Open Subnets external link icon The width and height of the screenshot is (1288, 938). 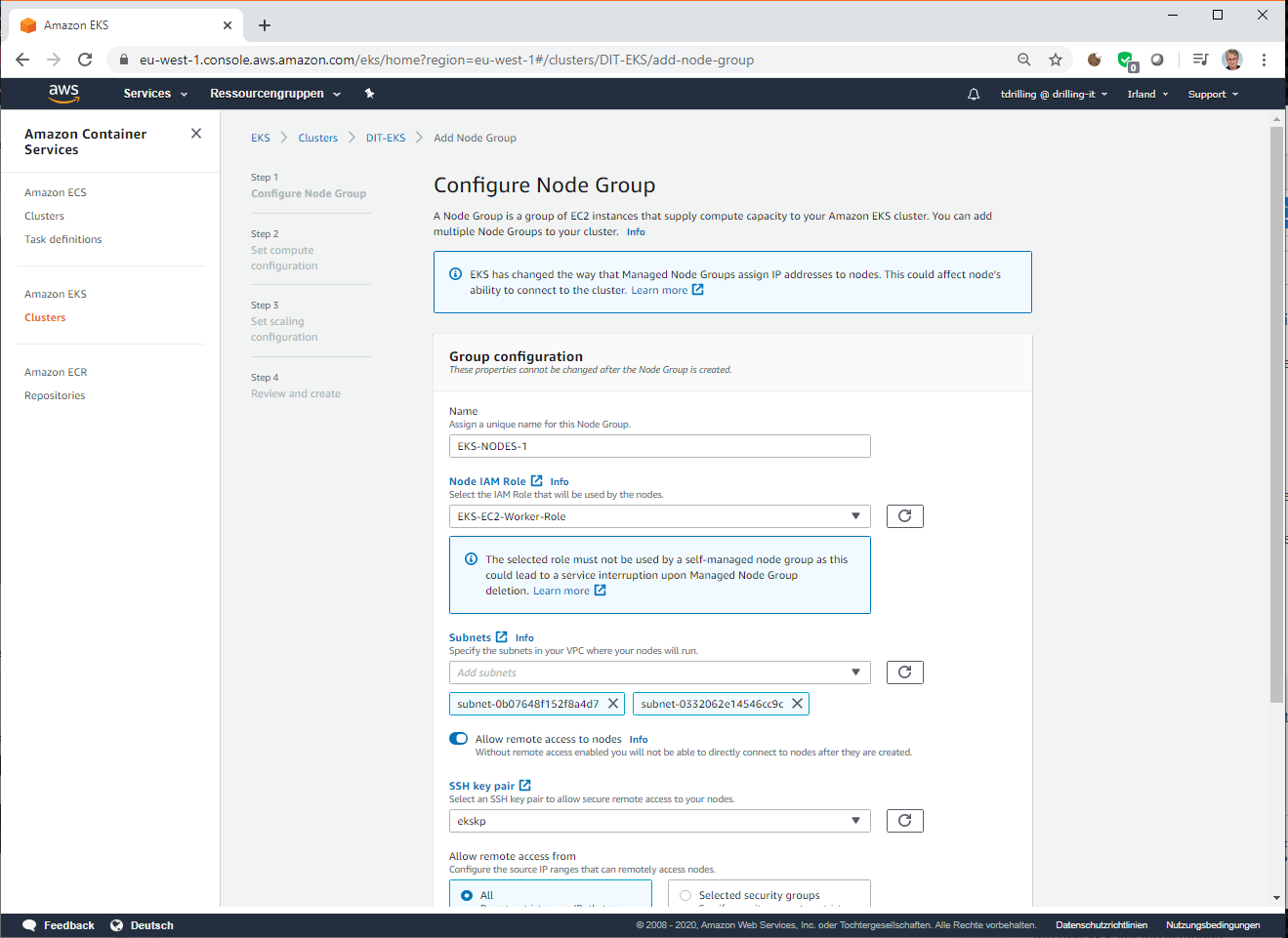point(502,637)
